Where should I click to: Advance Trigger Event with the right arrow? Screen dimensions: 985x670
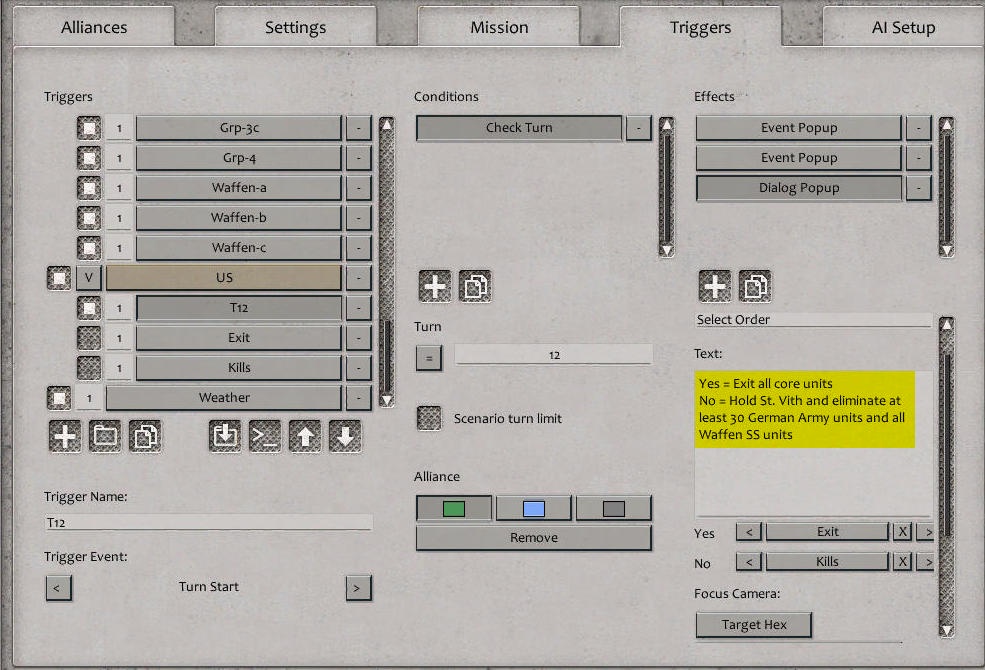point(358,588)
